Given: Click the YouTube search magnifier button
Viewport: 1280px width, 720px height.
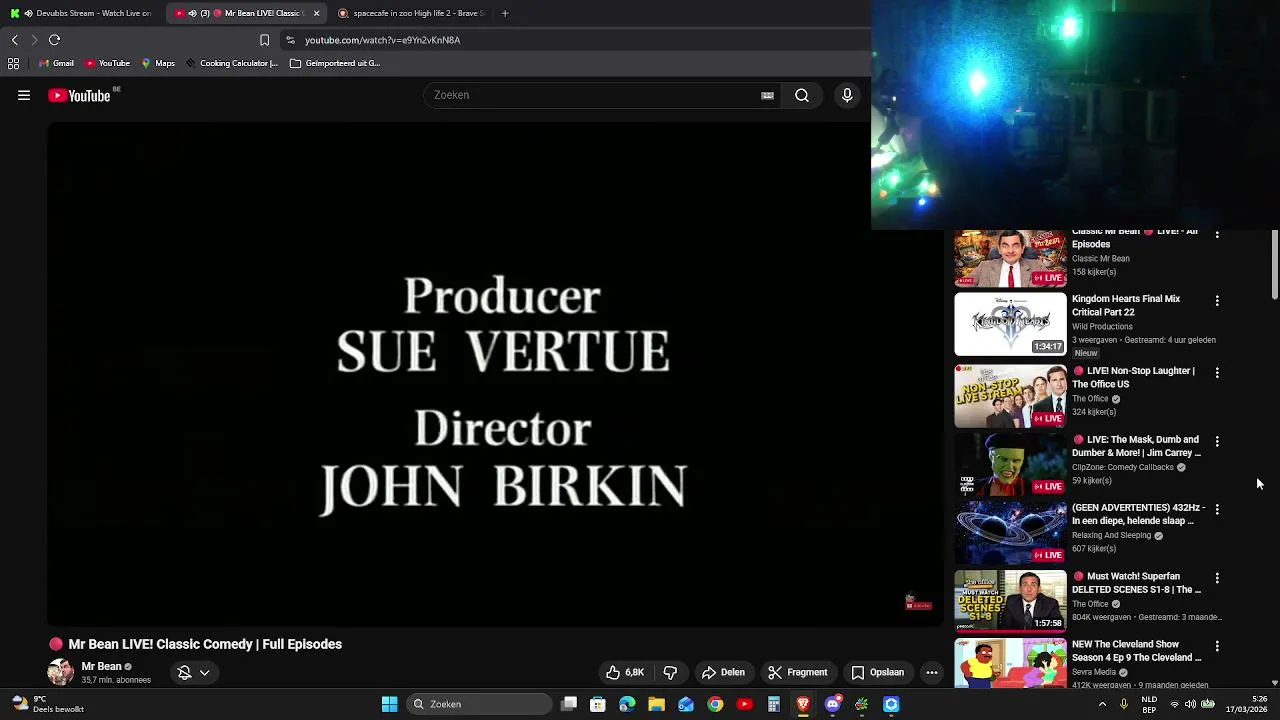Looking at the screenshot, I should pyautogui.click(x=802, y=95).
